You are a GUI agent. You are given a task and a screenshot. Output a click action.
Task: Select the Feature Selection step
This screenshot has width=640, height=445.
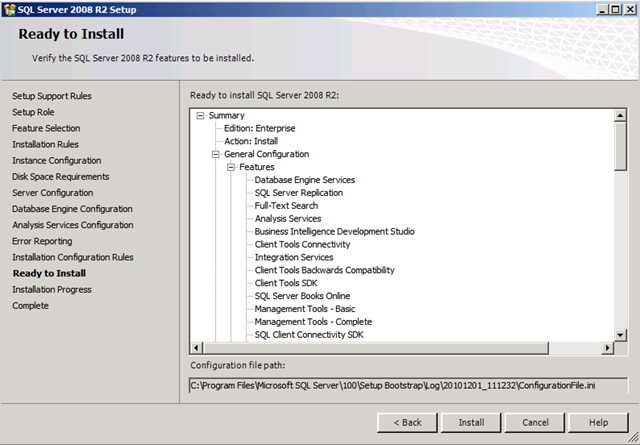coord(46,128)
